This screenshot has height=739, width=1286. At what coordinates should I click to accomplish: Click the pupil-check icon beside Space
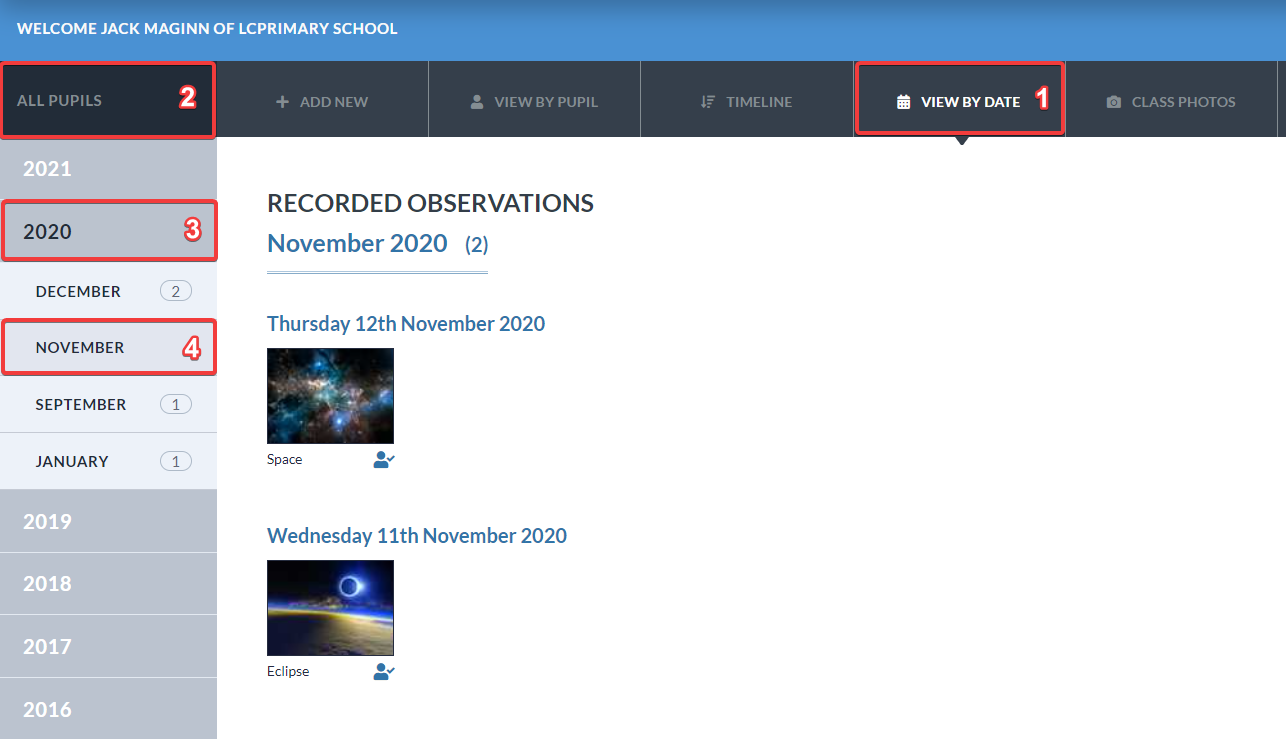click(384, 460)
